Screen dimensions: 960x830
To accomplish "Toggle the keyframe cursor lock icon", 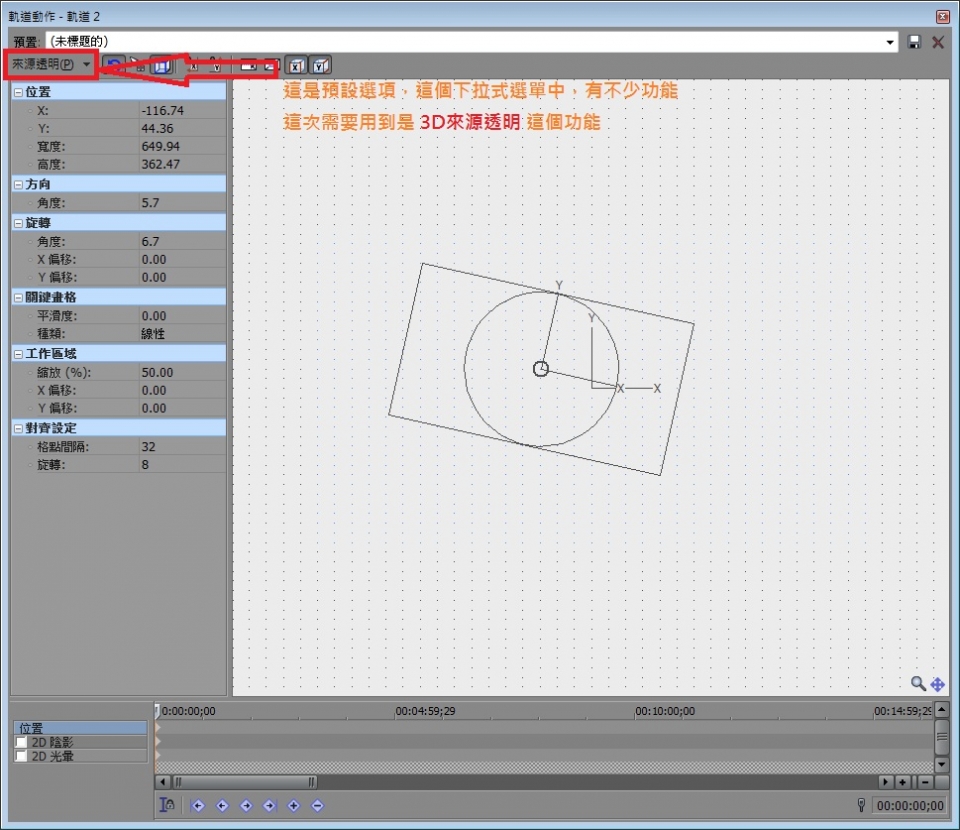I will [x=168, y=805].
